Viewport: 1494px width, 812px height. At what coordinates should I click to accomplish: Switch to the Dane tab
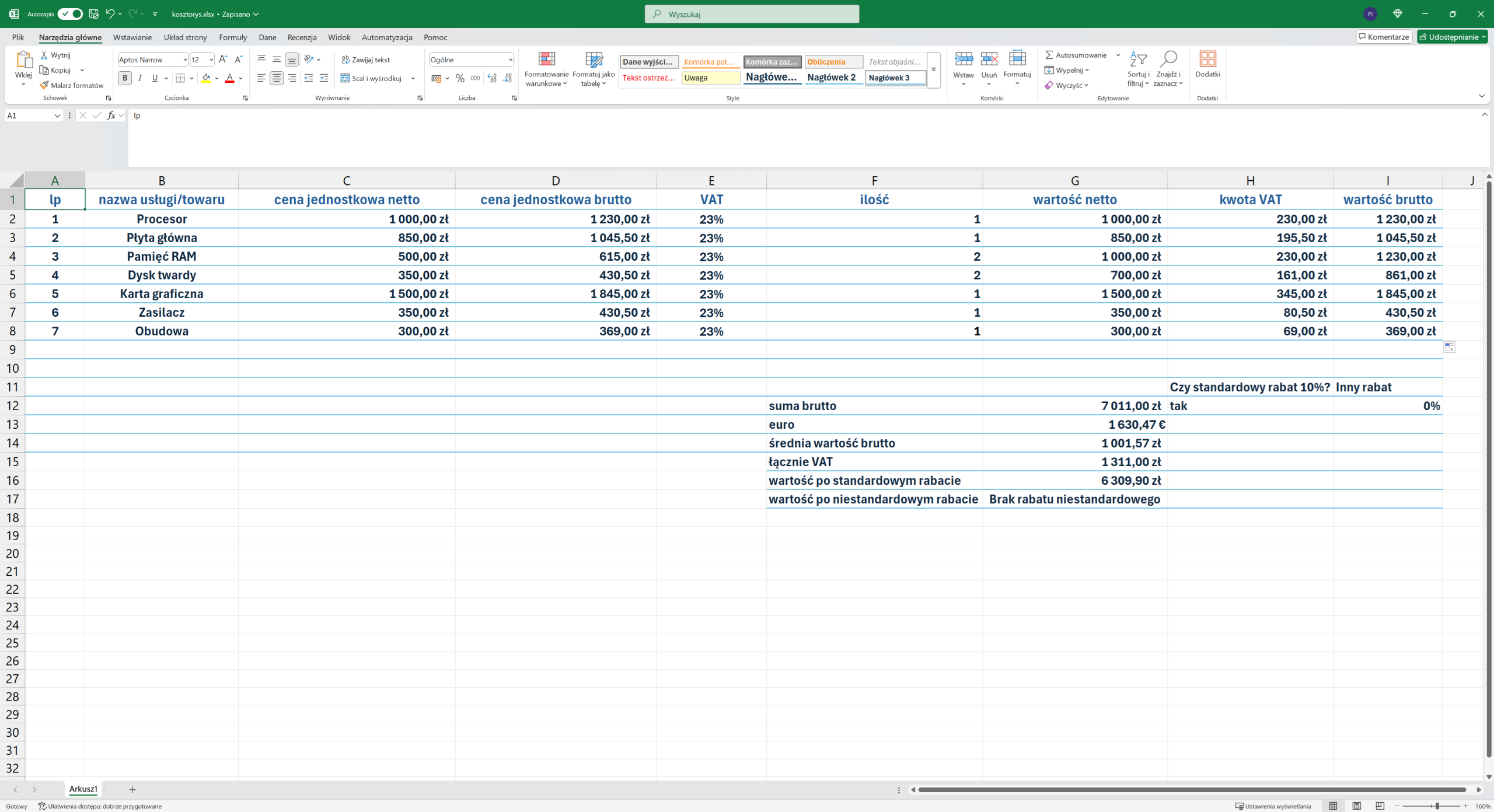[267, 37]
